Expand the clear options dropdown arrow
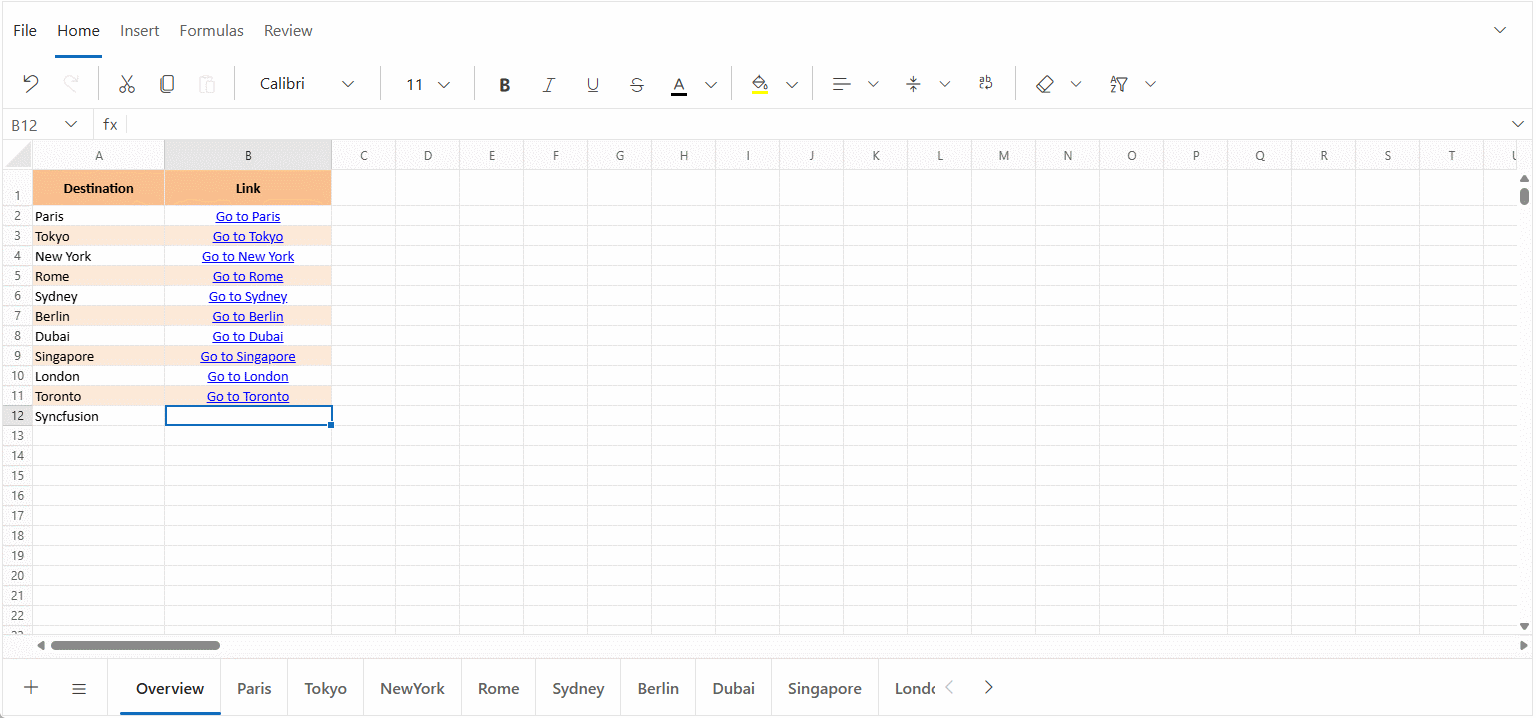1536x718 pixels. pos(1076,84)
